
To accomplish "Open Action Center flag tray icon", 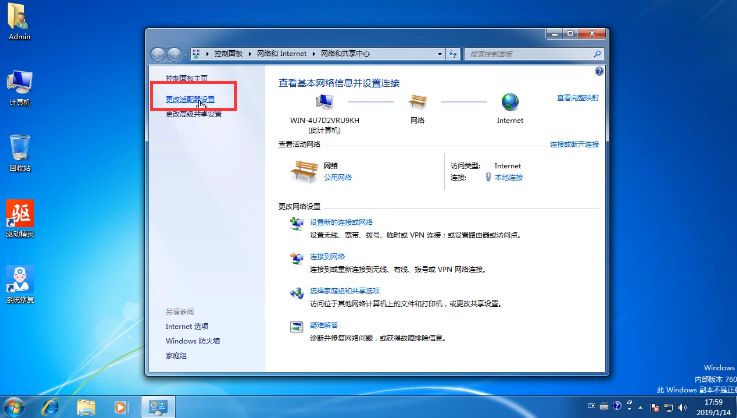I will (x=654, y=408).
